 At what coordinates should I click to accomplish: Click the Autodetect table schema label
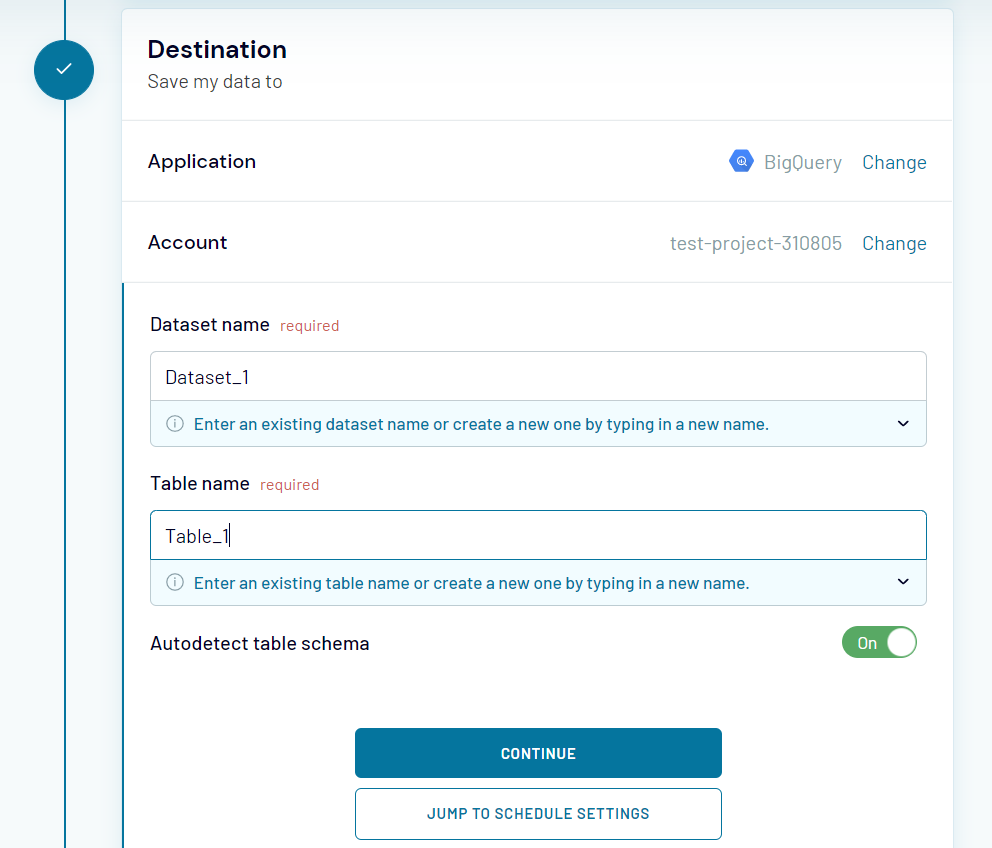[x=260, y=643]
